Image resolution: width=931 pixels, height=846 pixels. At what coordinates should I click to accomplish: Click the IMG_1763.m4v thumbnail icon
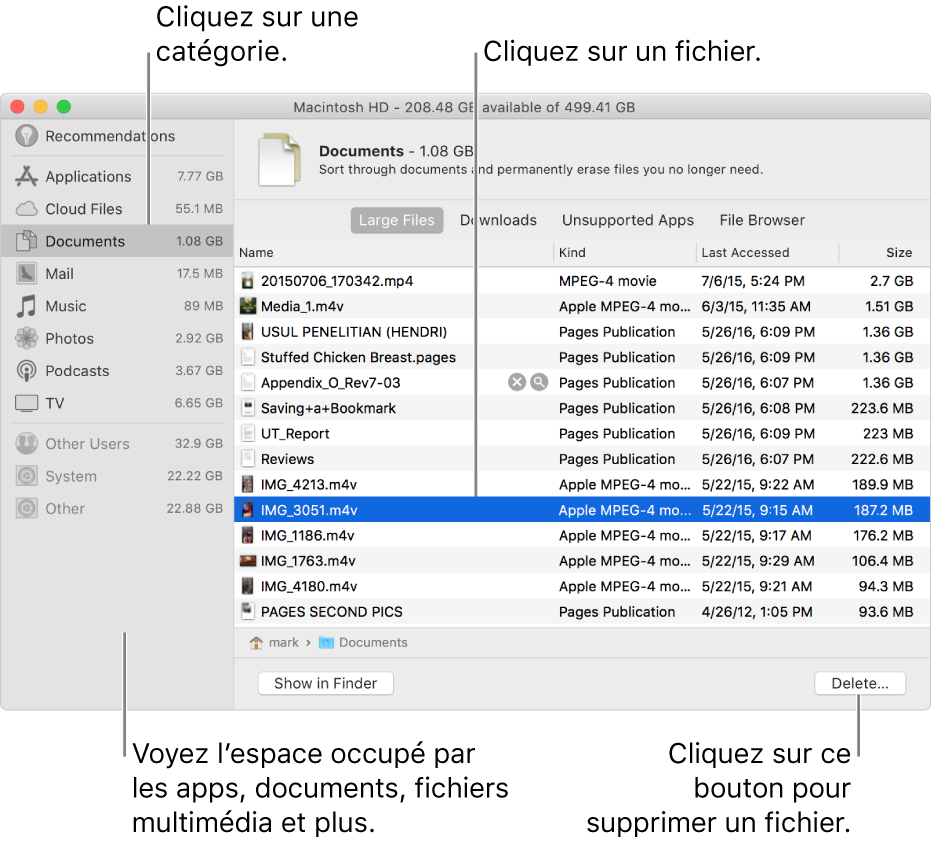[x=248, y=561]
